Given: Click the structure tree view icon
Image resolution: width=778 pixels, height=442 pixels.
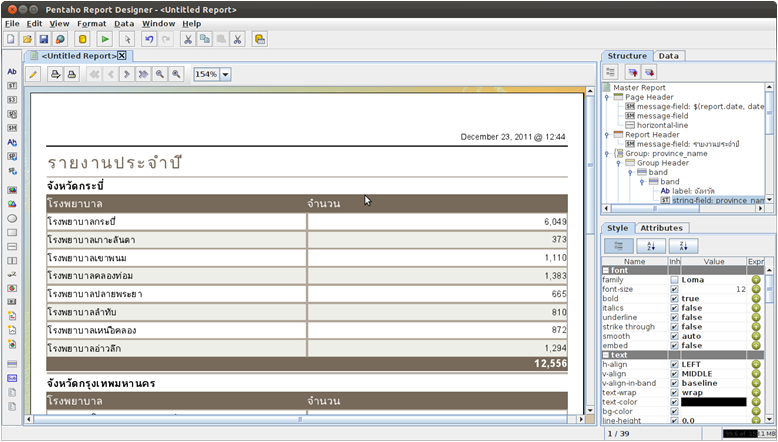Looking at the screenshot, I should pos(611,72).
